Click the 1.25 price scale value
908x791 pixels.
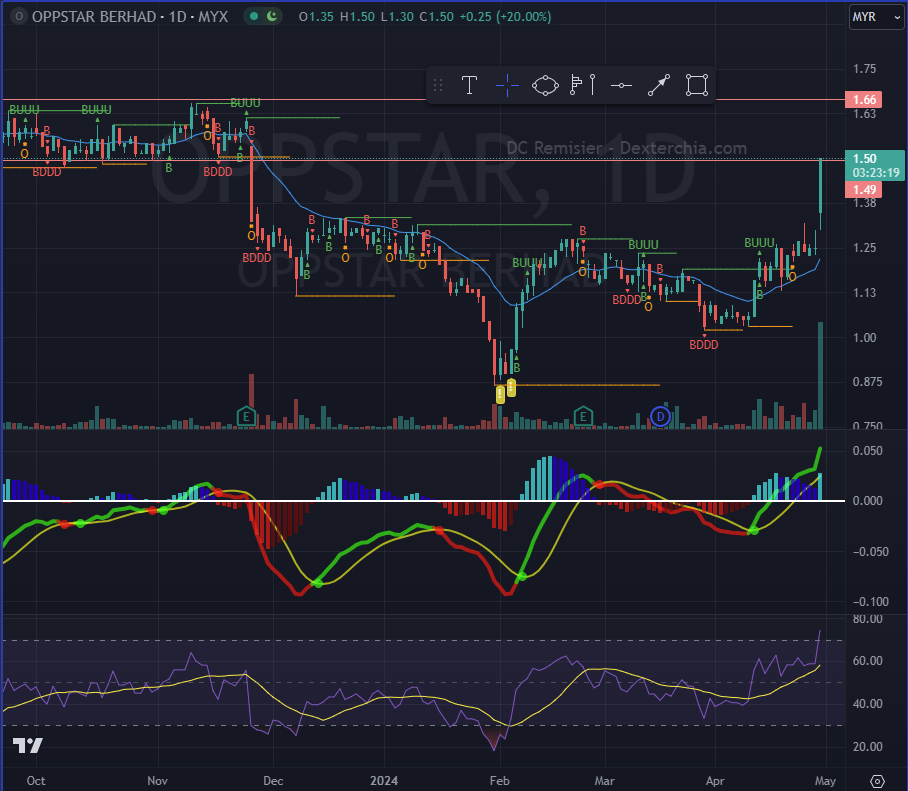click(865, 248)
